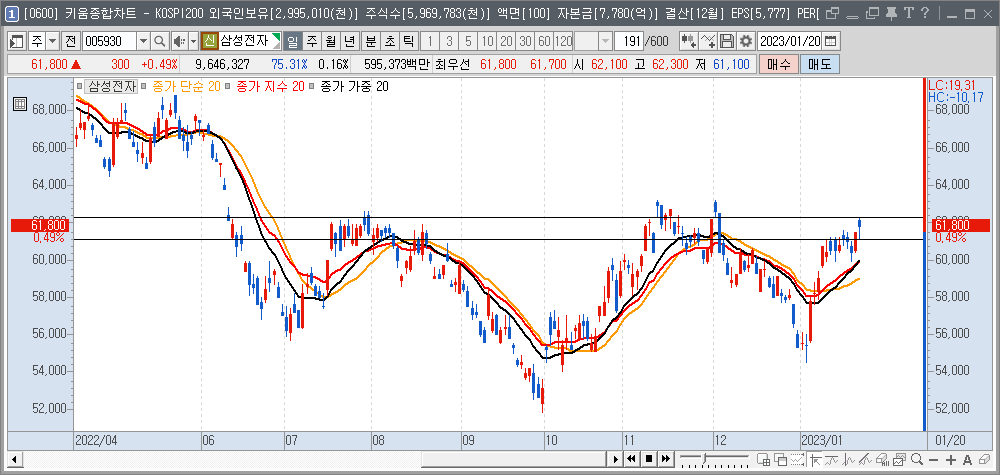
Task: Click the 종가 가중 20 legend checkbox label
Action: [x=354, y=86]
